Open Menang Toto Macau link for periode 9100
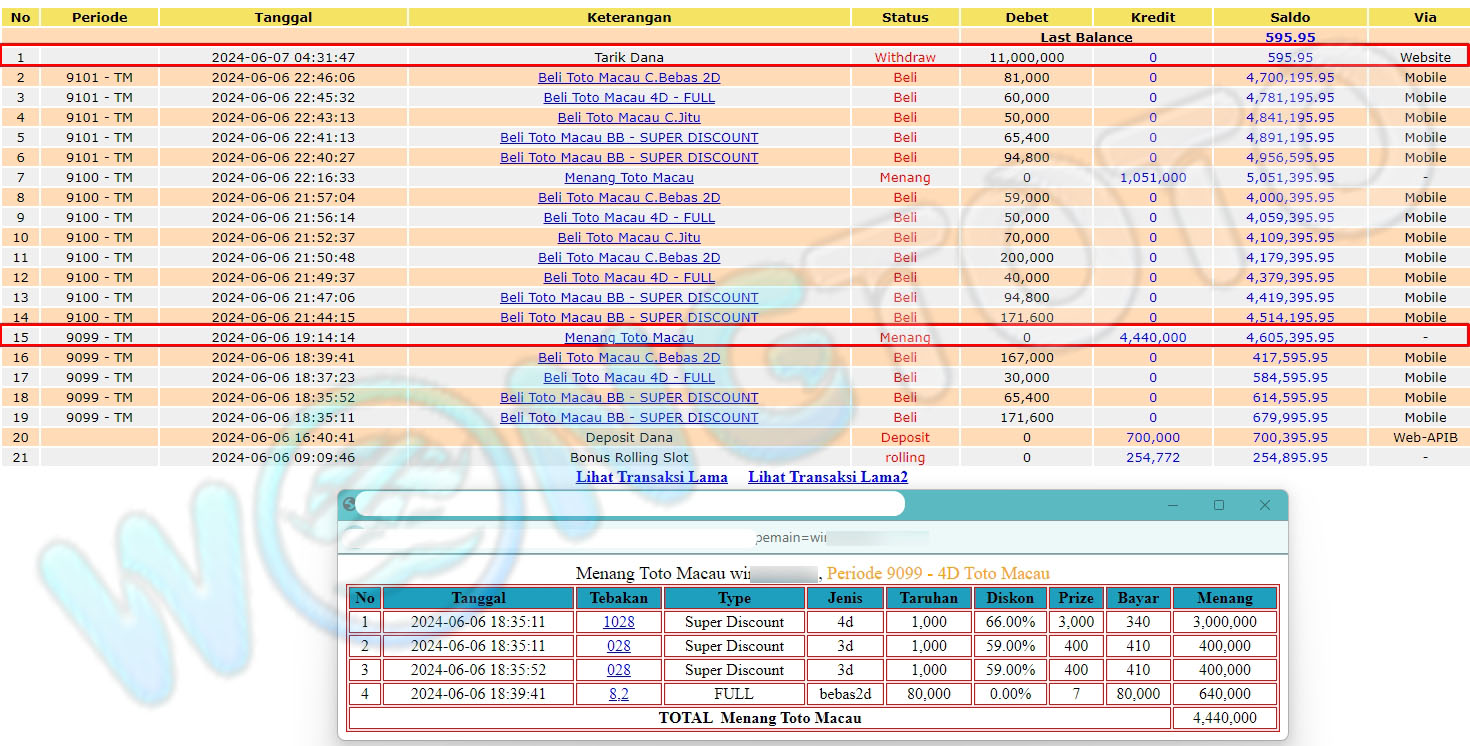Viewport: 1470px width, 746px height. 629,178
